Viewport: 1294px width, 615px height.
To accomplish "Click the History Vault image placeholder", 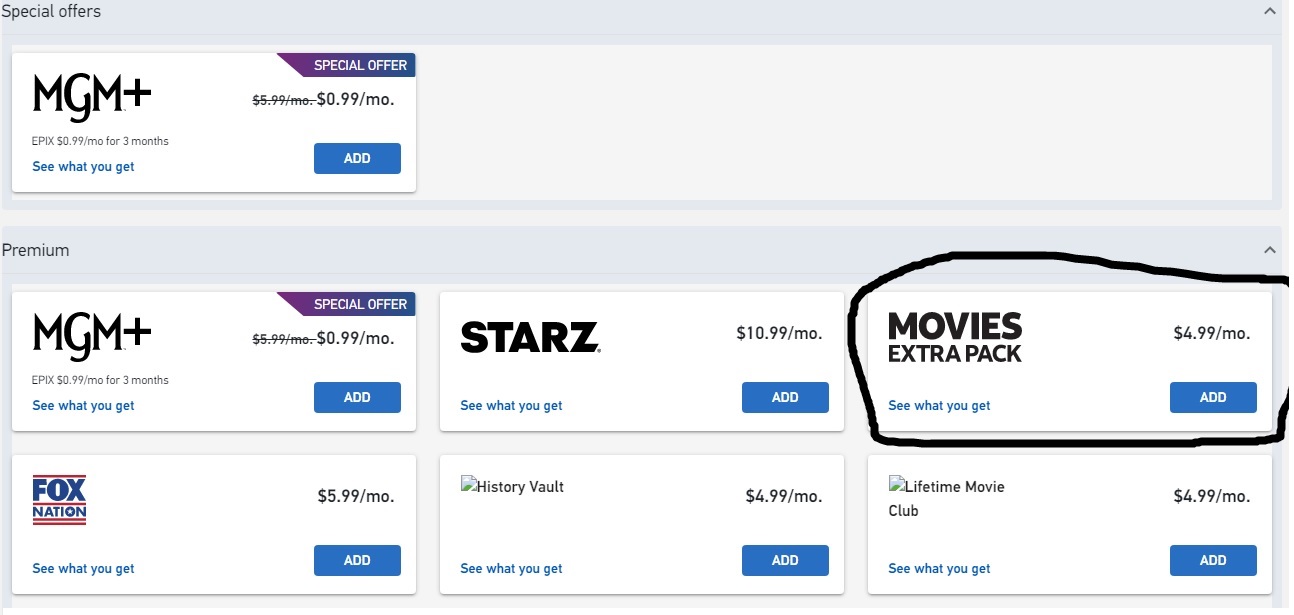I will [x=512, y=487].
